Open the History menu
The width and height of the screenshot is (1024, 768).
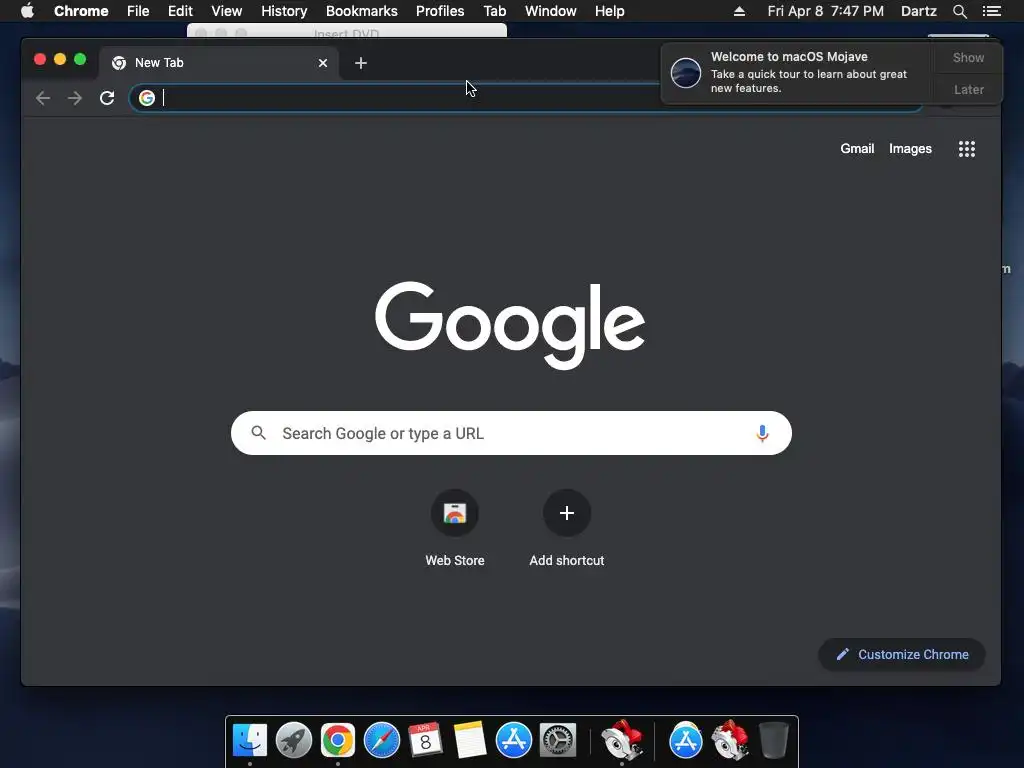click(x=284, y=11)
